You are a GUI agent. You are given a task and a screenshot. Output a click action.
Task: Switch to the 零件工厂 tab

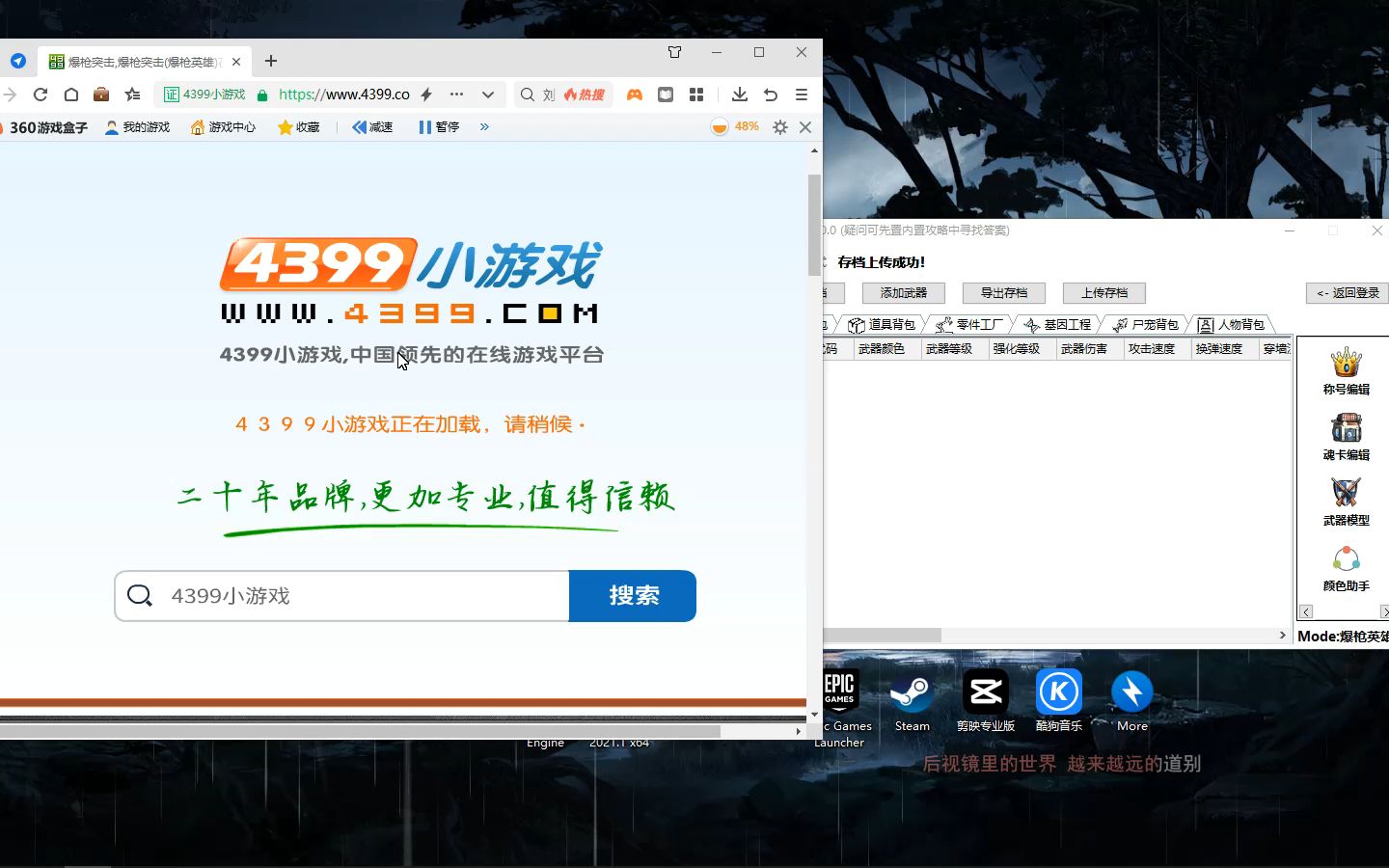(x=969, y=325)
